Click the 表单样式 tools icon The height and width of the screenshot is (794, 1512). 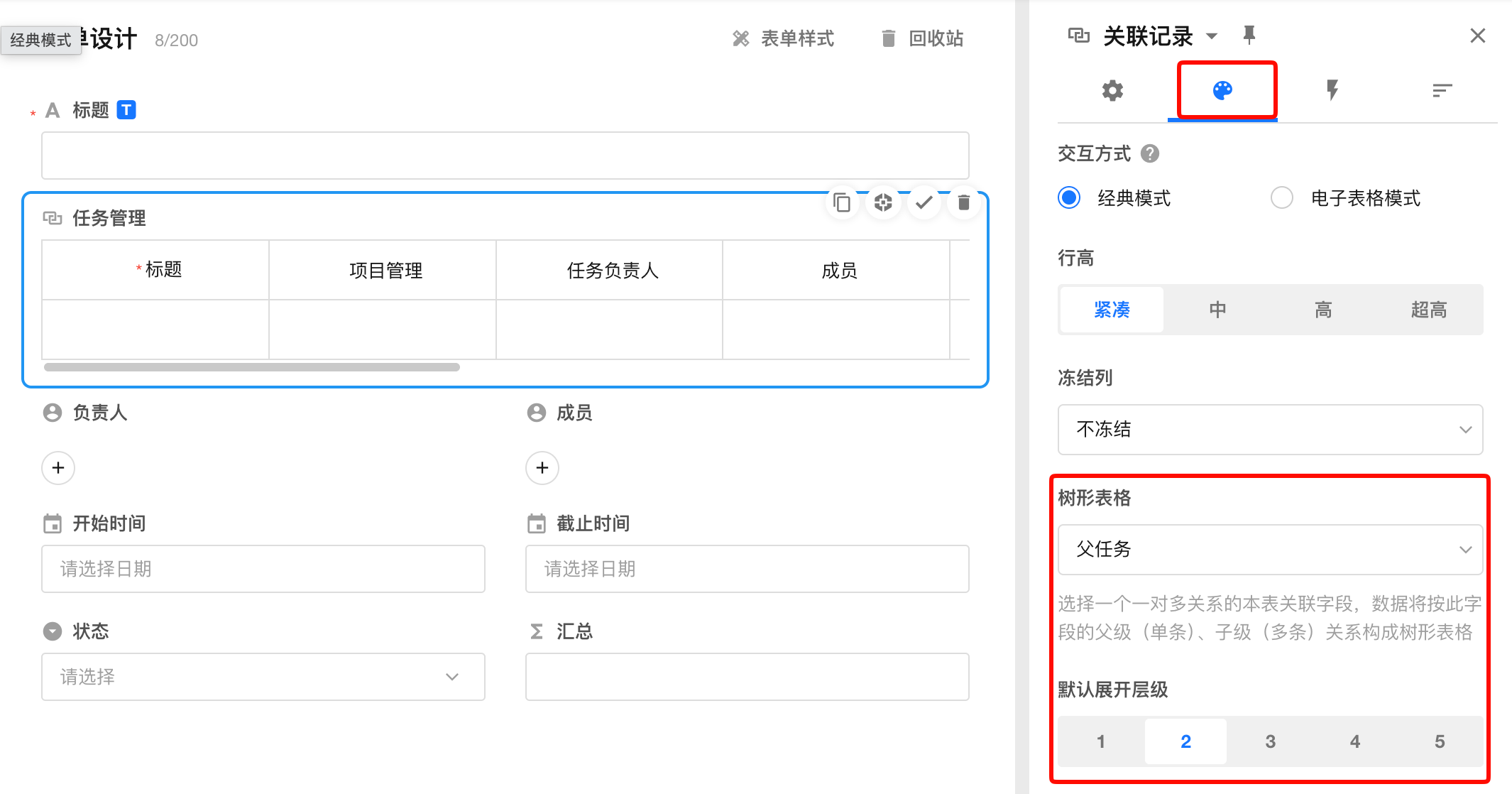click(741, 38)
